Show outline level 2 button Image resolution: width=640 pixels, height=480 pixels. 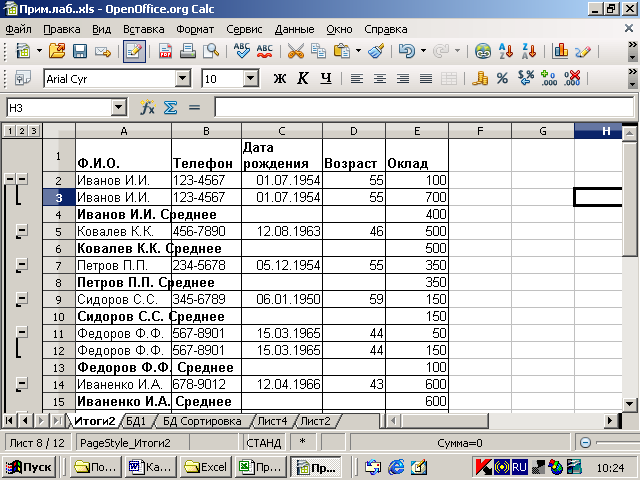coord(22,131)
